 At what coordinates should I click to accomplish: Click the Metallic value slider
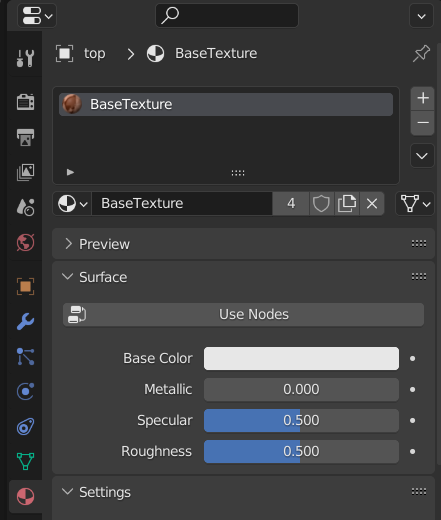click(301, 389)
